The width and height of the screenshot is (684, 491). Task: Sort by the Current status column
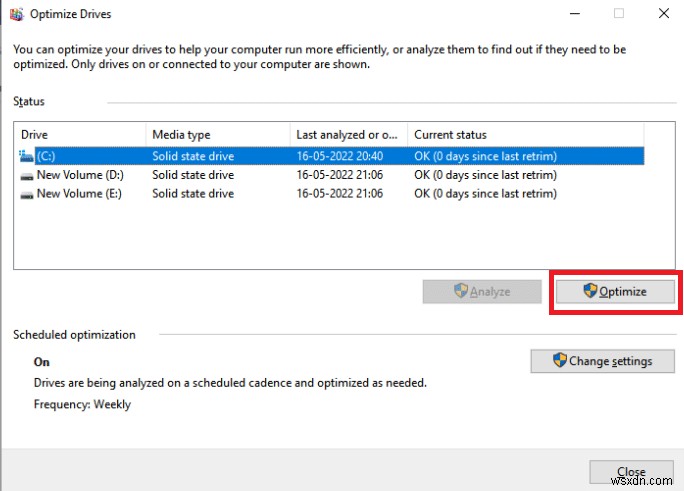(525, 134)
